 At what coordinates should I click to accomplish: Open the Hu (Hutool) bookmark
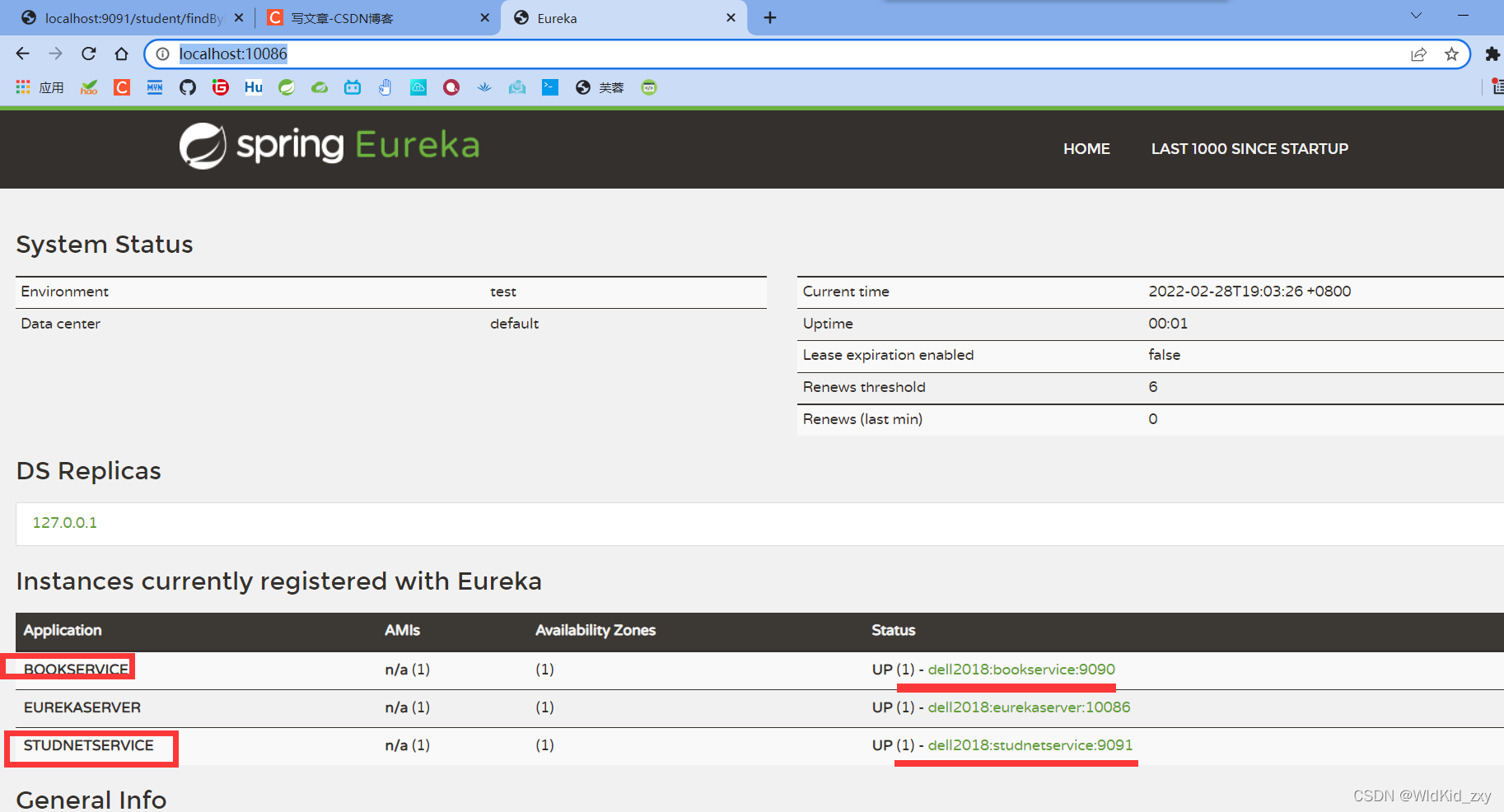click(x=254, y=87)
